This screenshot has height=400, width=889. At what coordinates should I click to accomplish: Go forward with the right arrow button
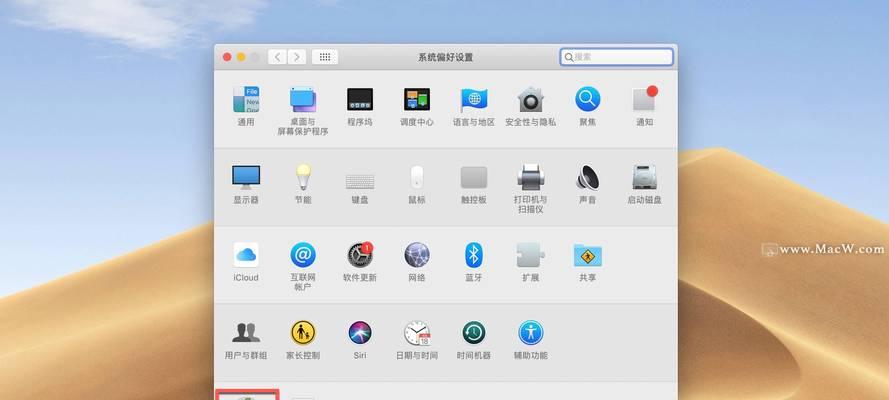click(297, 57)
